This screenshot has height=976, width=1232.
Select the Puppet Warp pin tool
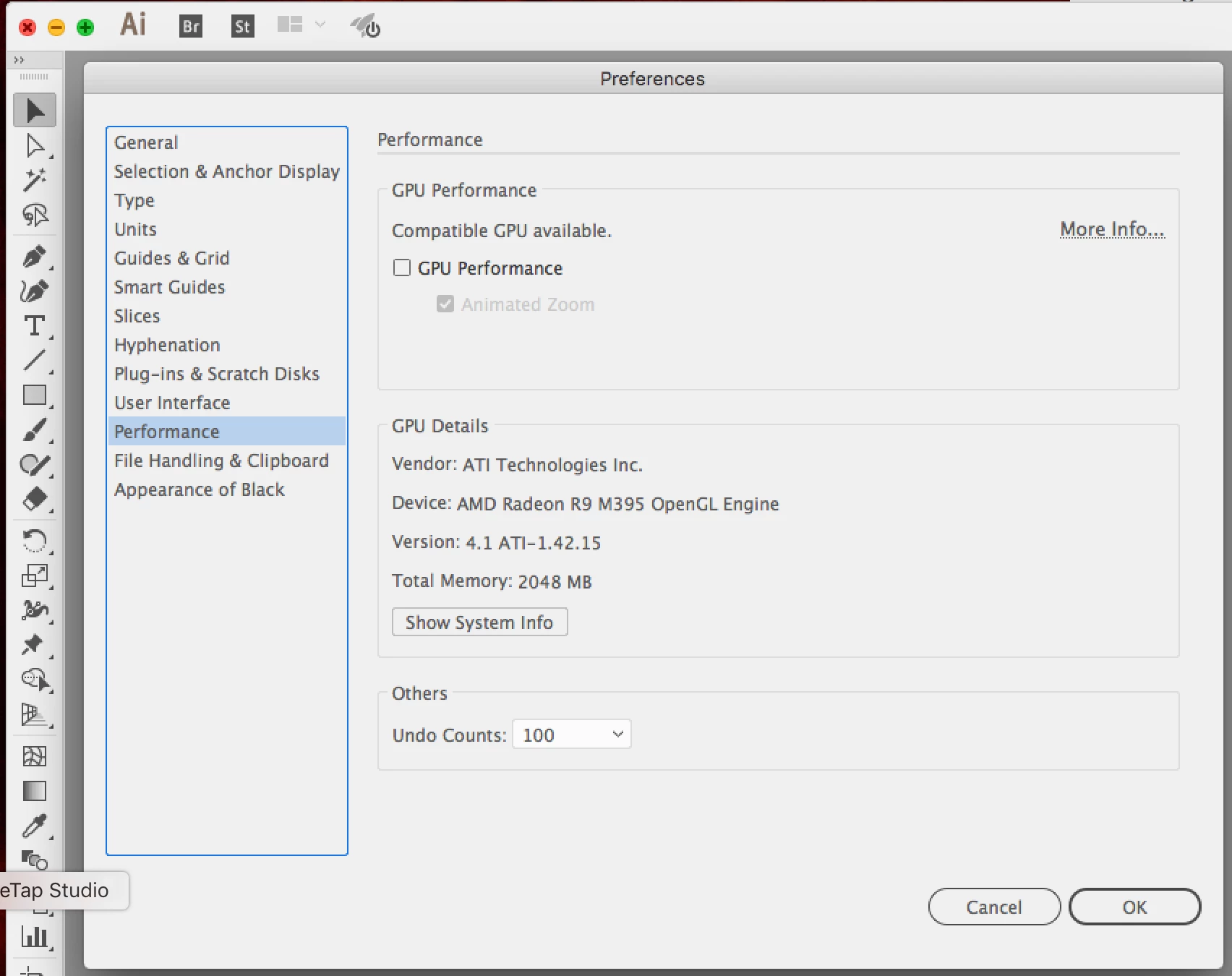35,644
